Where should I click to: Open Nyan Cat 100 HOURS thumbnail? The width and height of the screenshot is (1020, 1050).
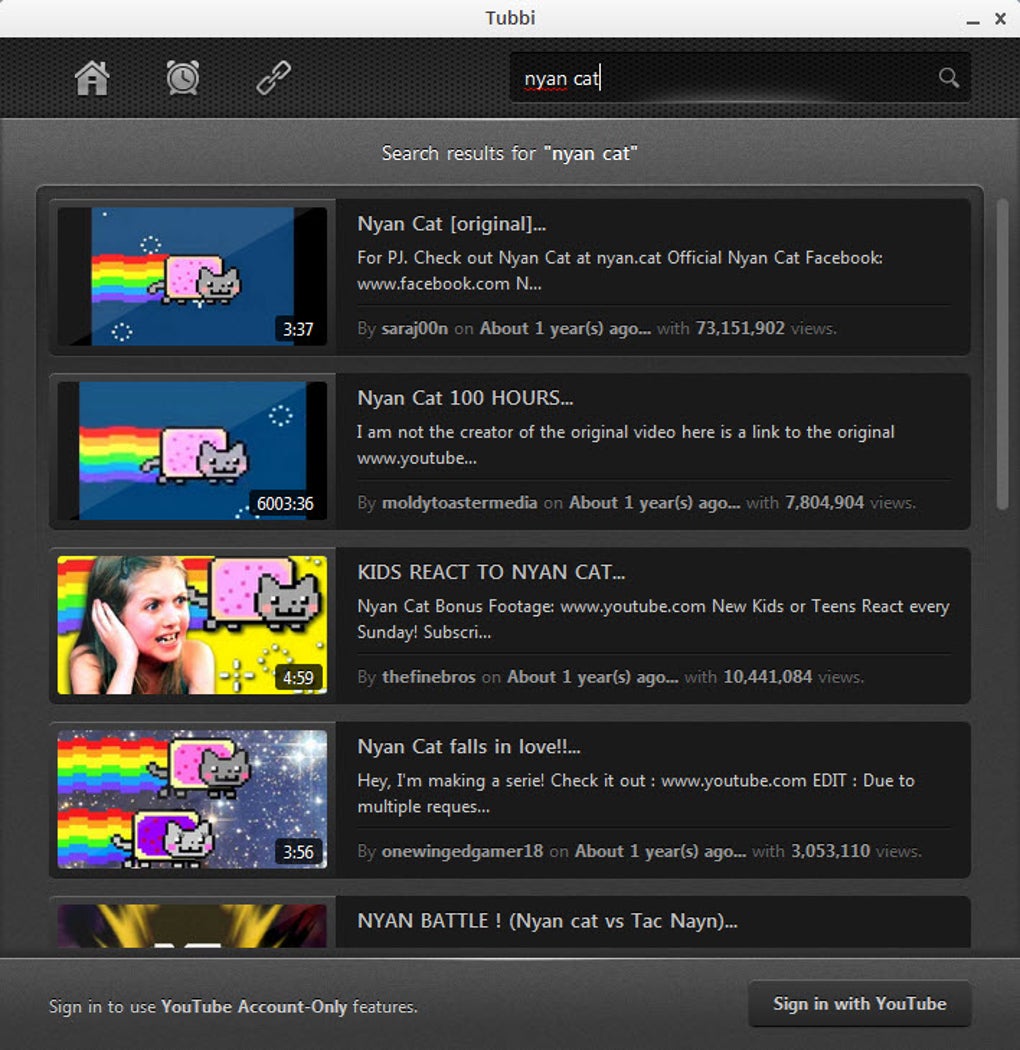click(x=192, y=451)
